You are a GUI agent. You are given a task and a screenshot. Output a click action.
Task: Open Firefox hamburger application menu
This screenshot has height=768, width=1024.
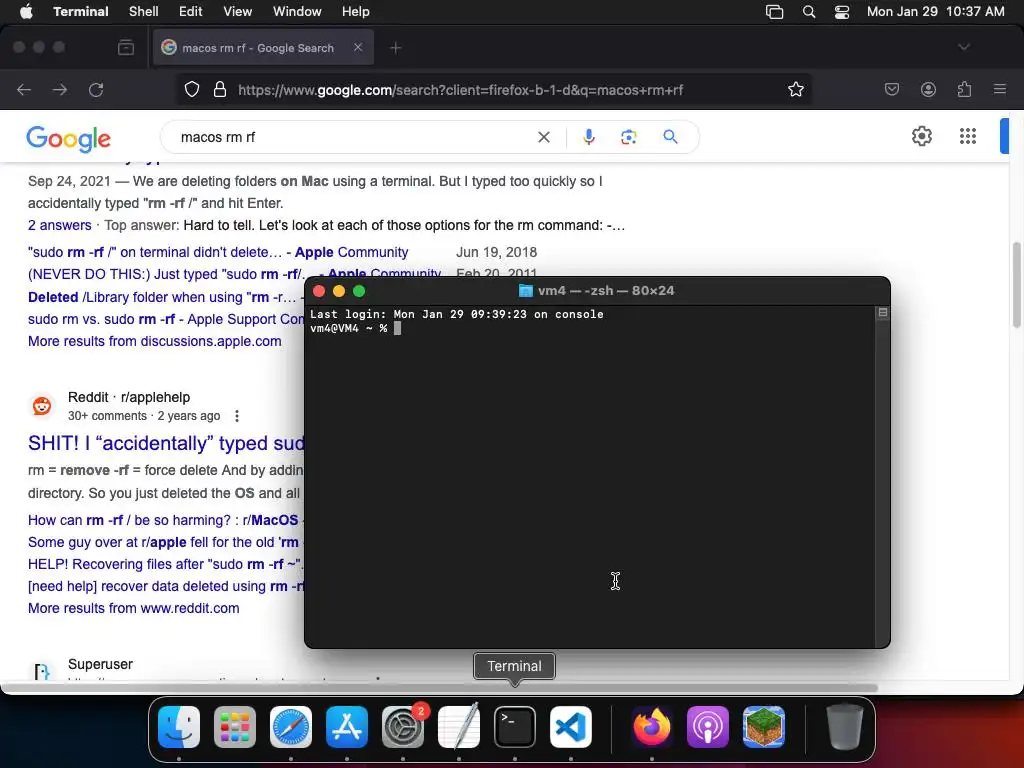pos(1000,89)
